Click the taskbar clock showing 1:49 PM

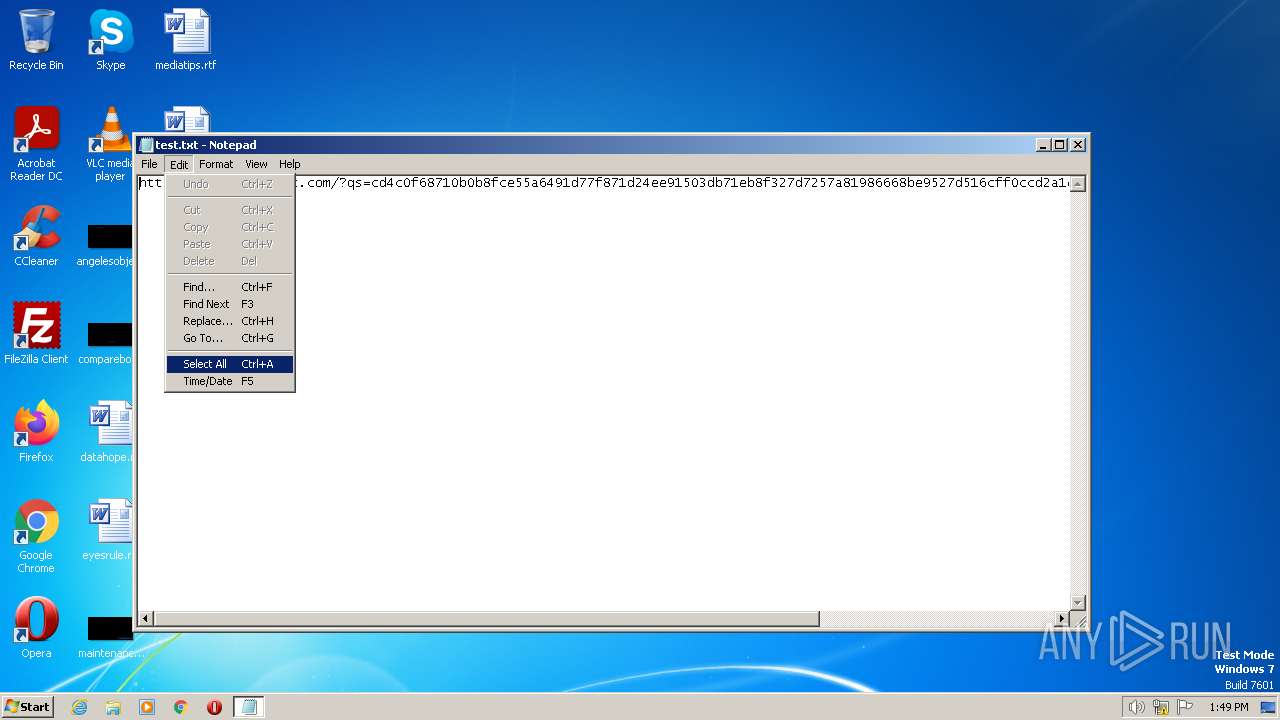tap(1228, 707)
